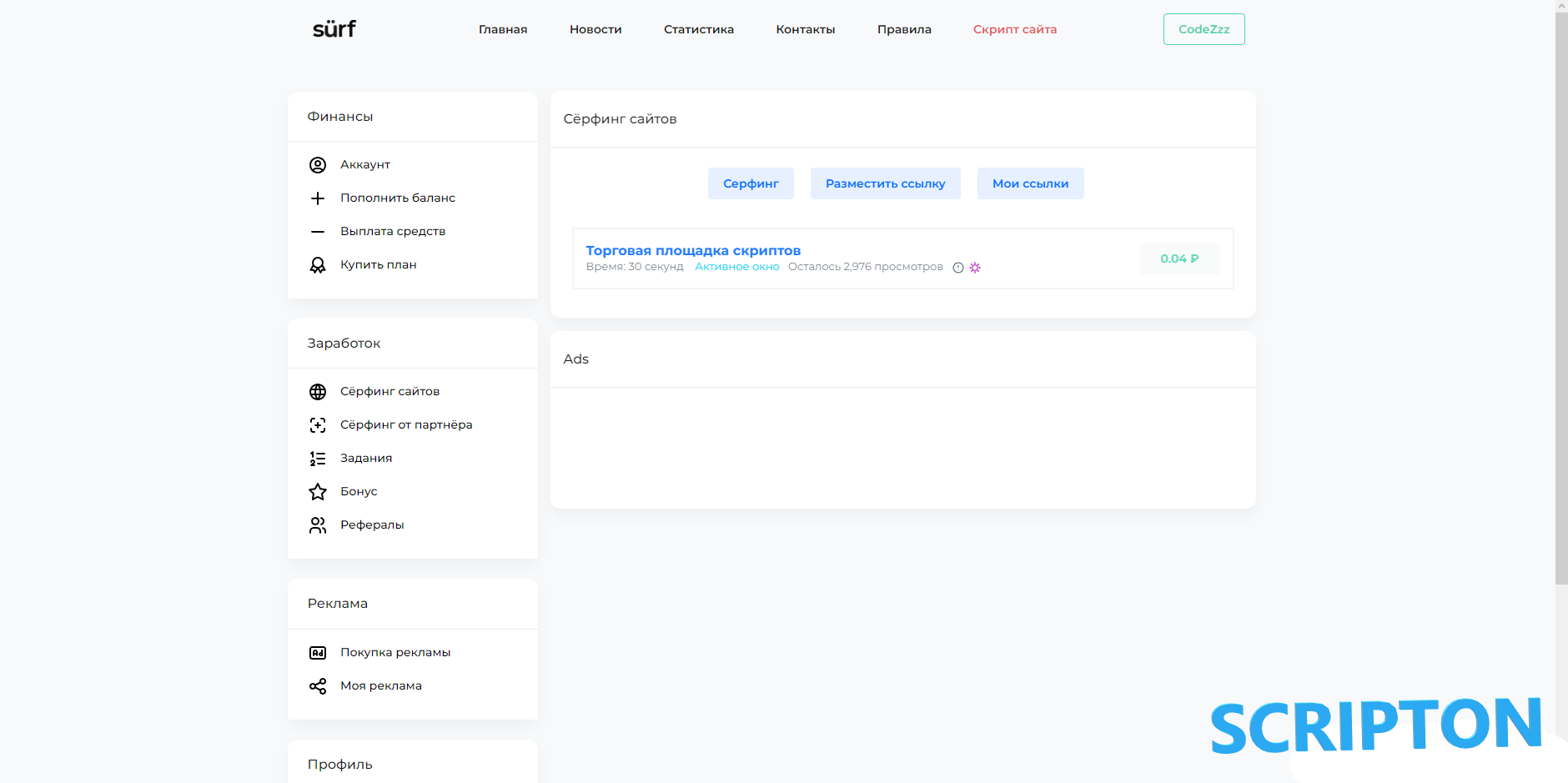Click the numbered list icon for Задания
1568x783 pixels.
coord(318,459)
